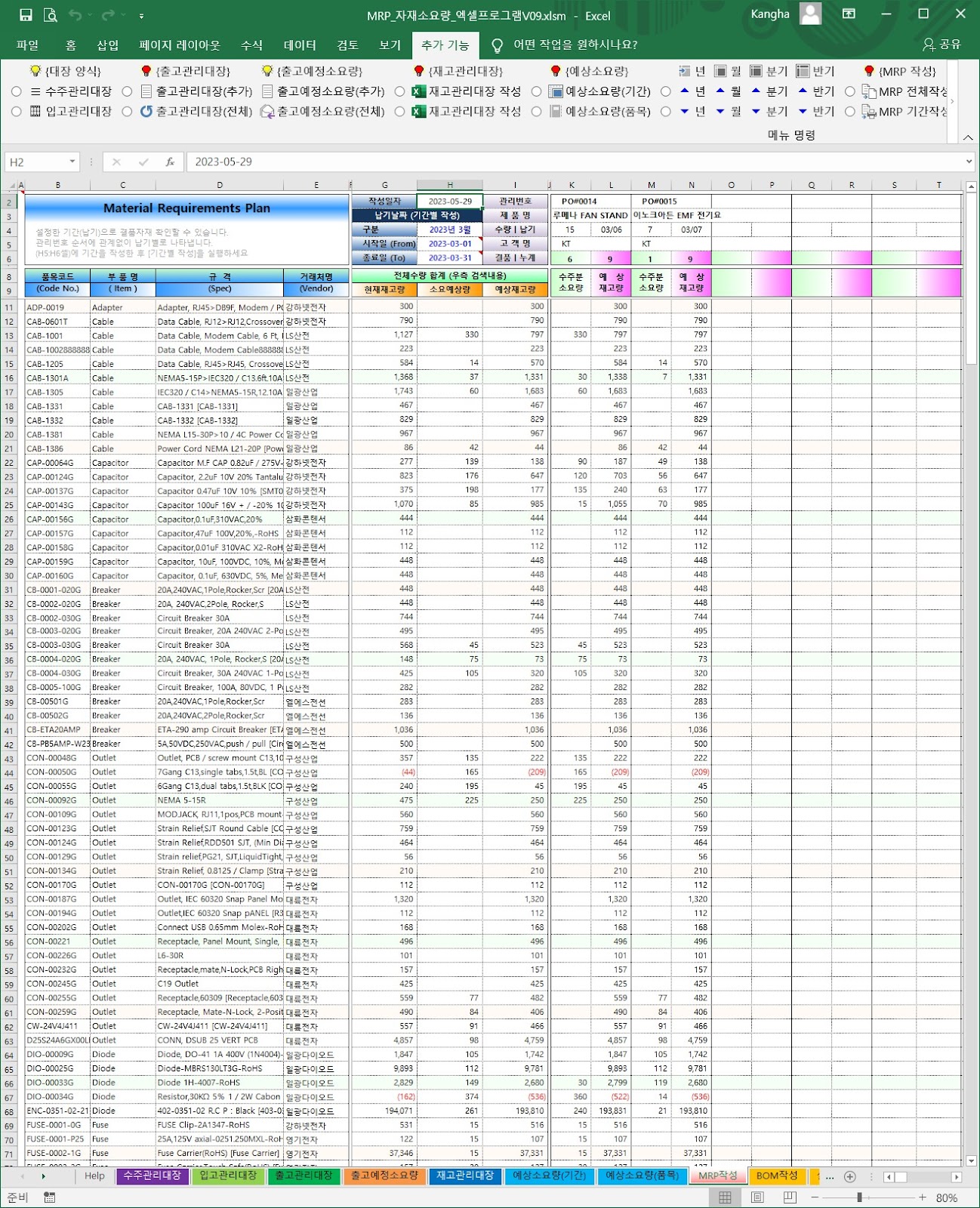Open the 파일 menu tab
The width and height of the screenshot is (980, 1208).
(x=27, y=45)
